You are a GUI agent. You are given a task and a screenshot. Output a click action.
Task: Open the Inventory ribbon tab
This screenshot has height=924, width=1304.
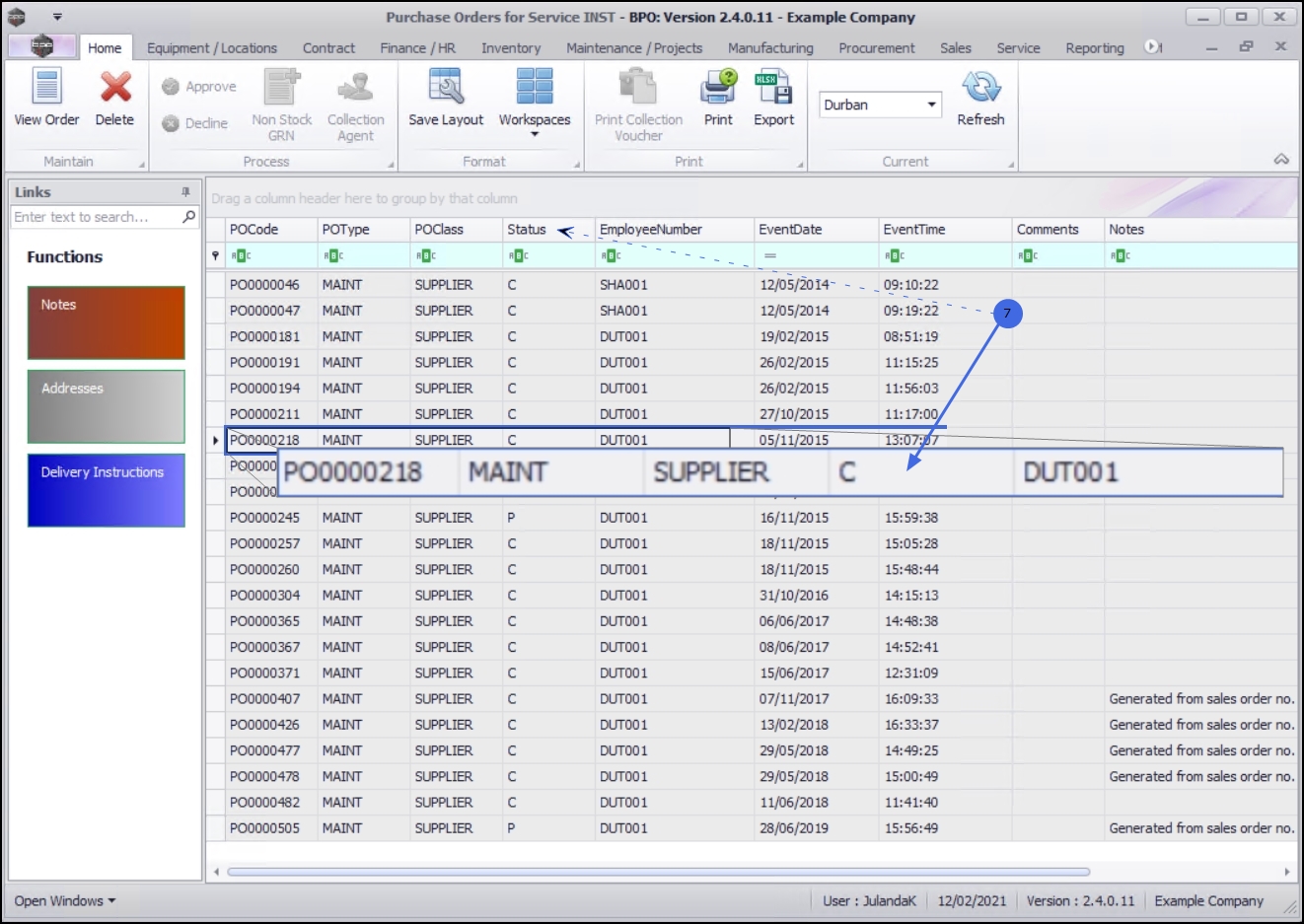click(510, 47)
